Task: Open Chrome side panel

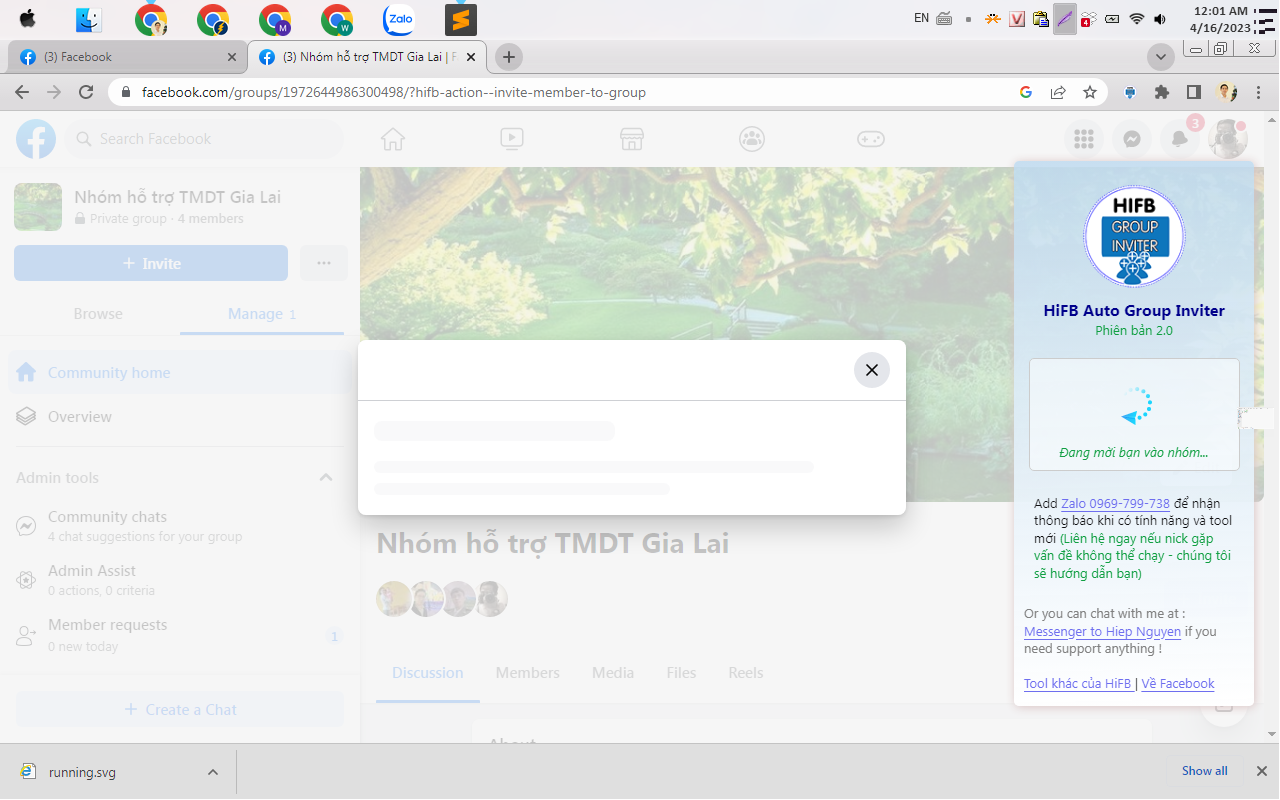Action: pos(1194,92)
